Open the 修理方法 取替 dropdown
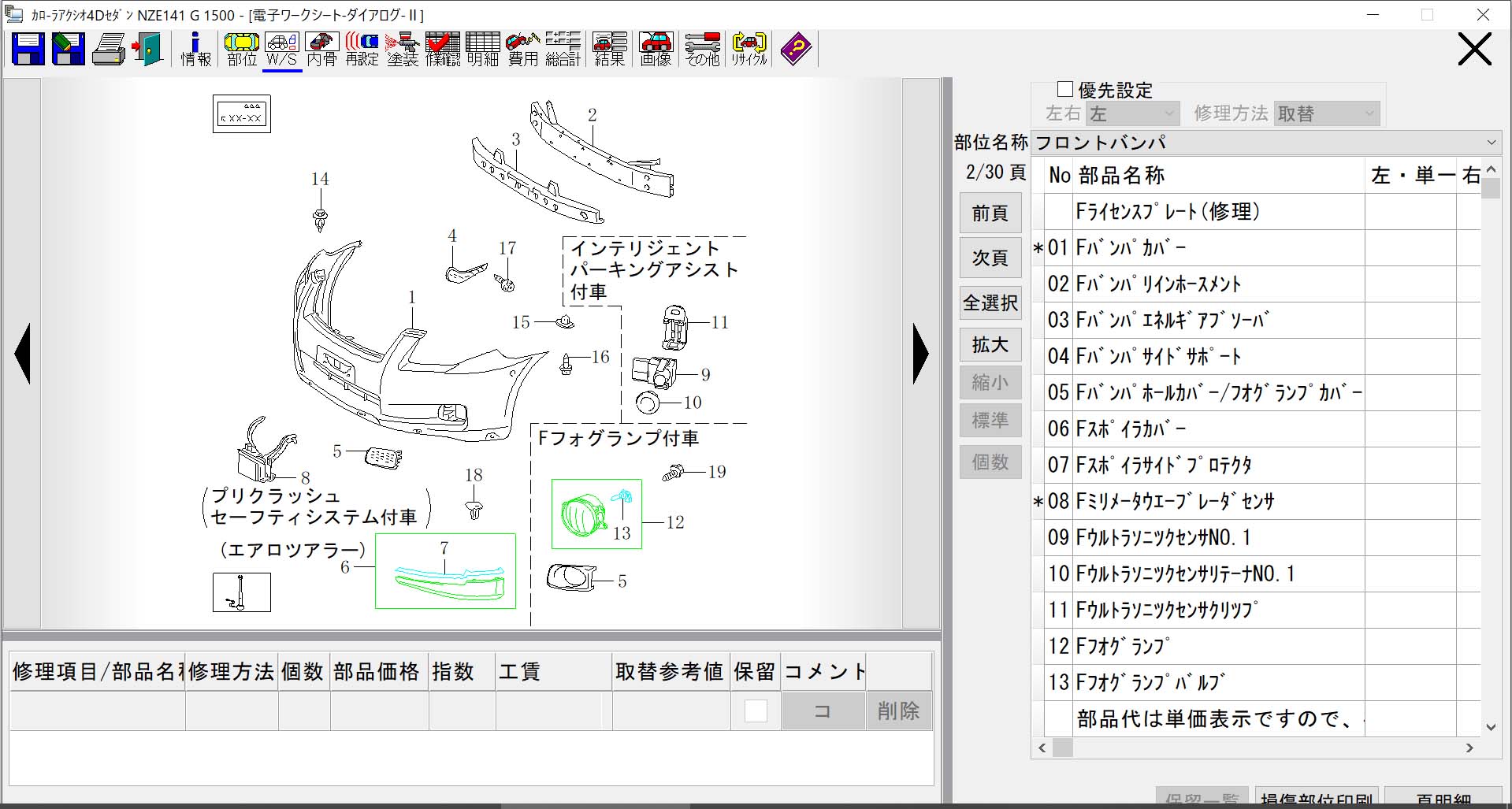The image size is (1512, 809). pyautogui.click(x=1326, y=114)
